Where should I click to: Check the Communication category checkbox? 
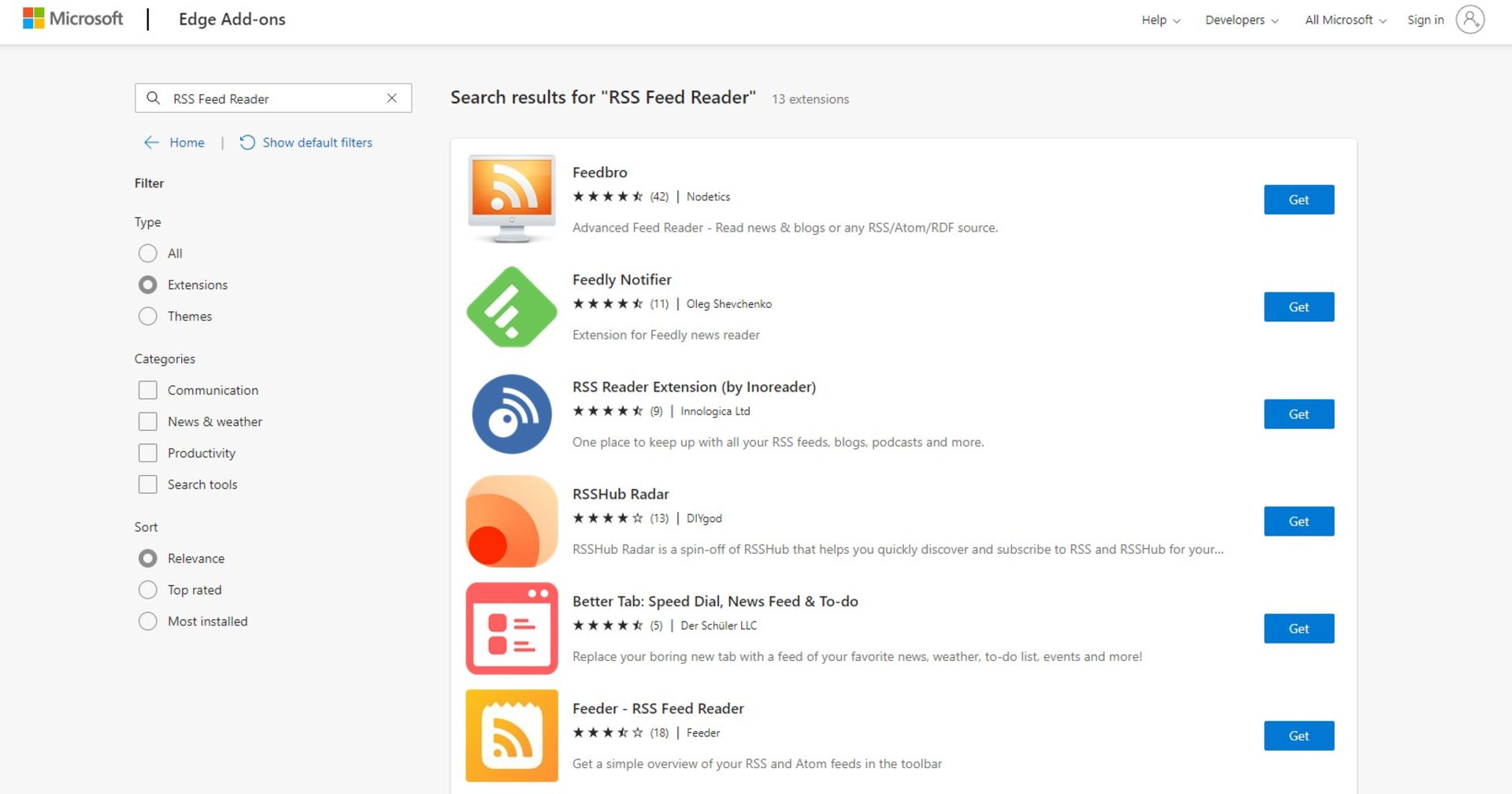point(147,390)
